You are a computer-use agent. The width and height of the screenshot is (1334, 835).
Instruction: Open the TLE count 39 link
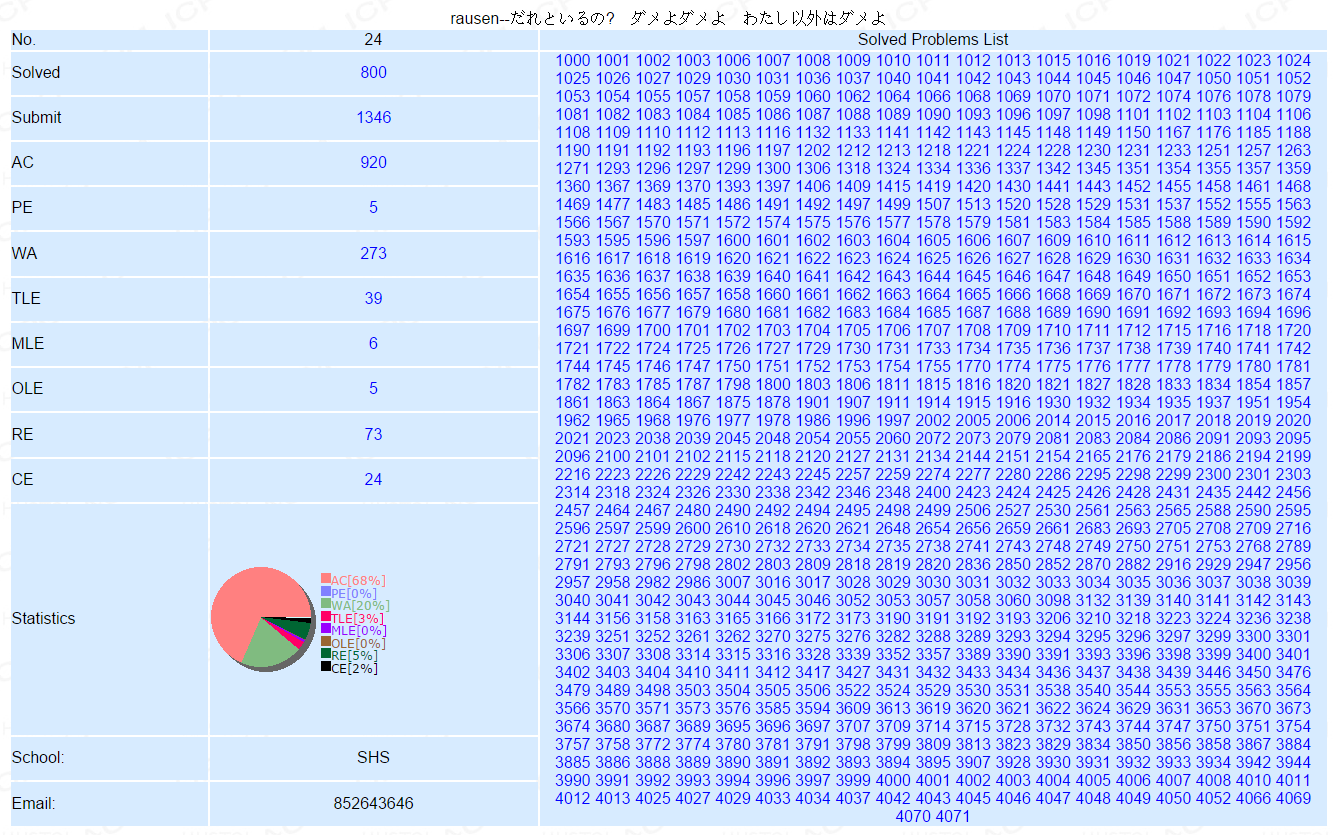373,298
